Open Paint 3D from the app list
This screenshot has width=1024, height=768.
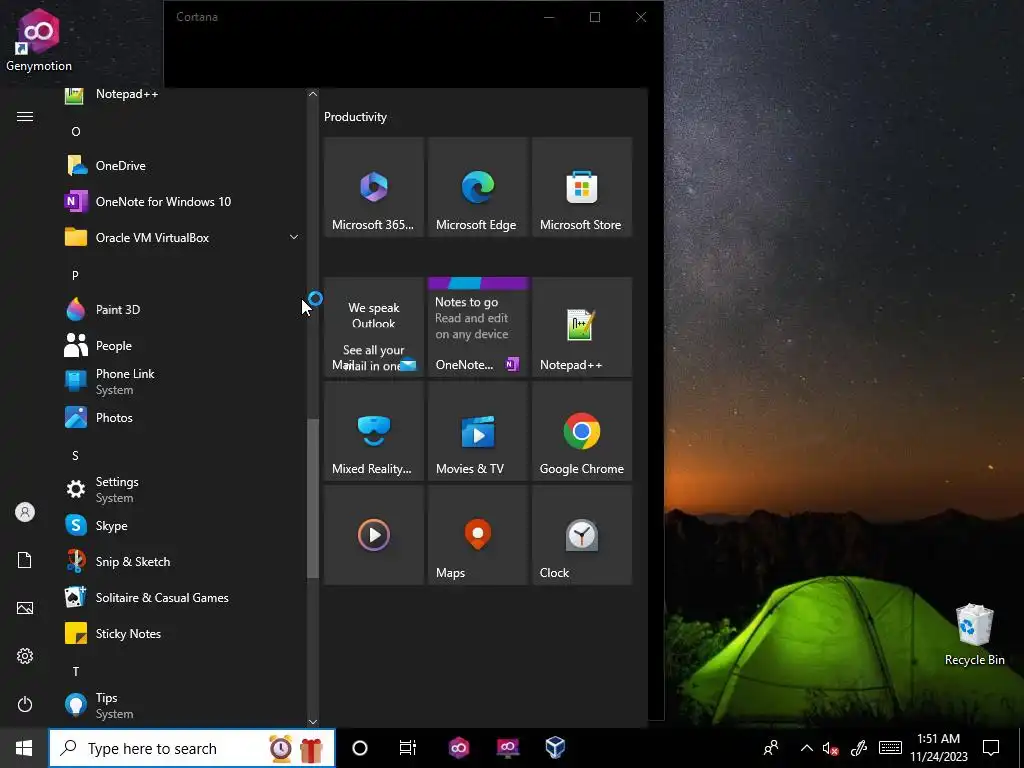click(x=183, y=310)
